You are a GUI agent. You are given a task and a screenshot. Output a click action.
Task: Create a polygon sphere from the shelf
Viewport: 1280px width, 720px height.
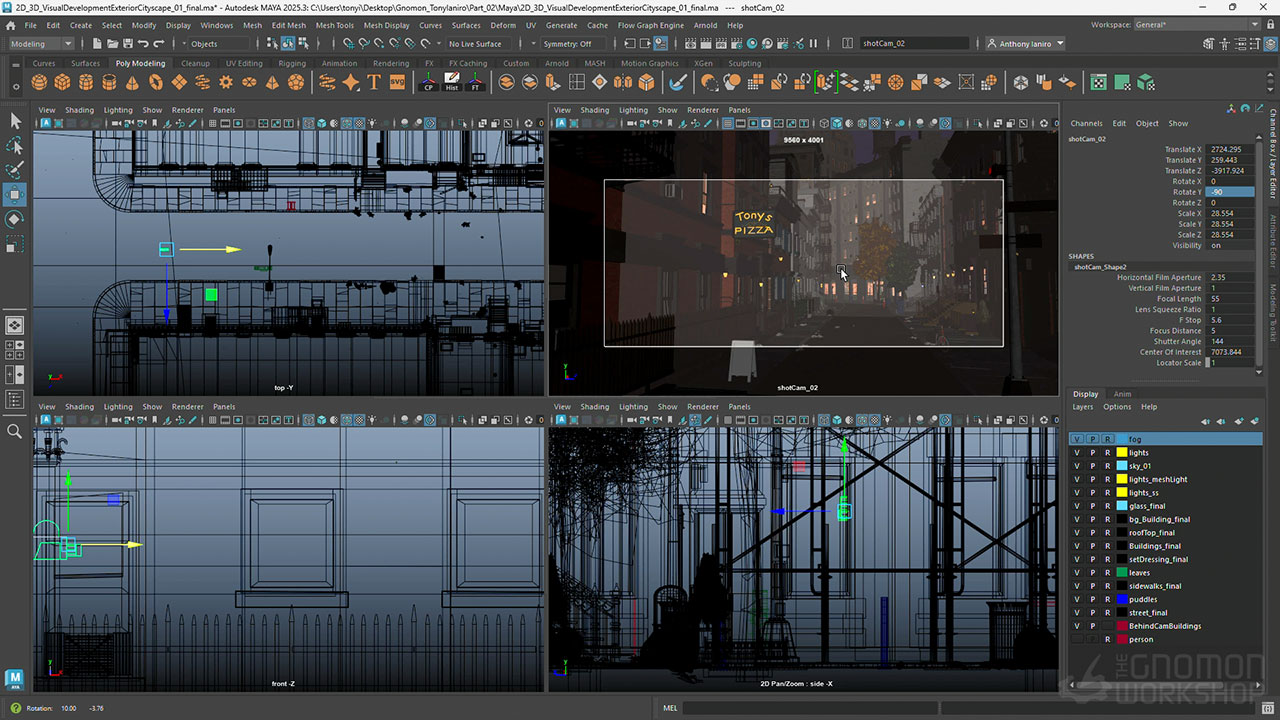point(39,82)
